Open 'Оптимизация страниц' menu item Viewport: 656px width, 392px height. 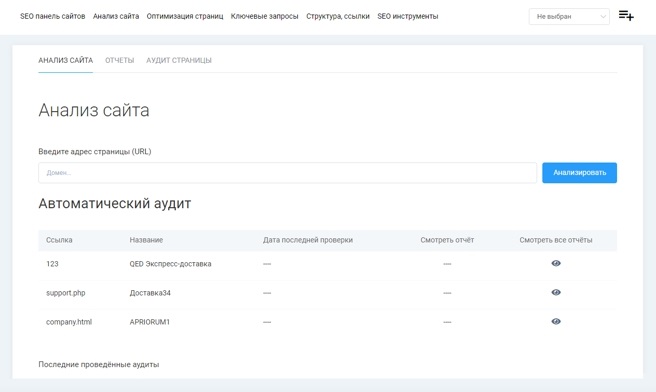point(185,16)
